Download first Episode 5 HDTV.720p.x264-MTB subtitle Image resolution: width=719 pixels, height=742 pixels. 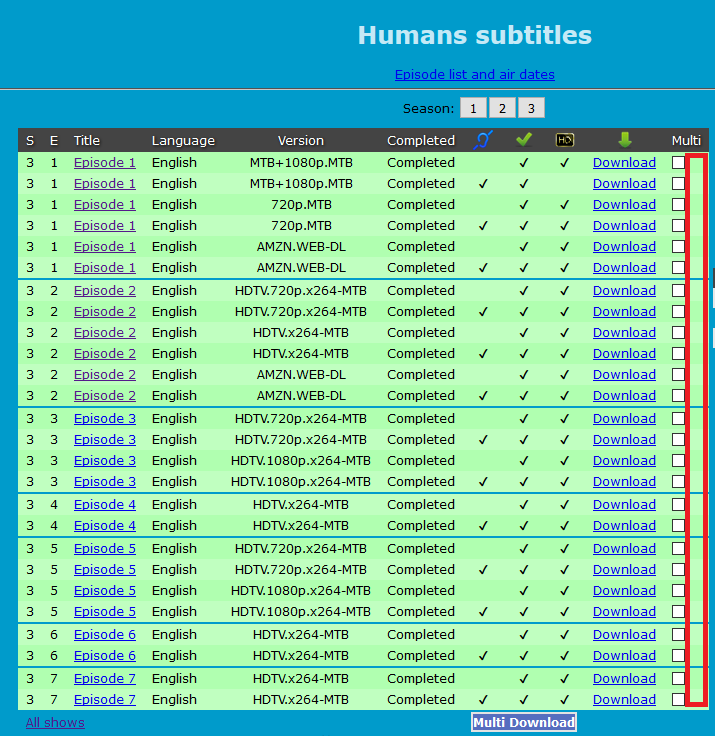click(624, 549)
